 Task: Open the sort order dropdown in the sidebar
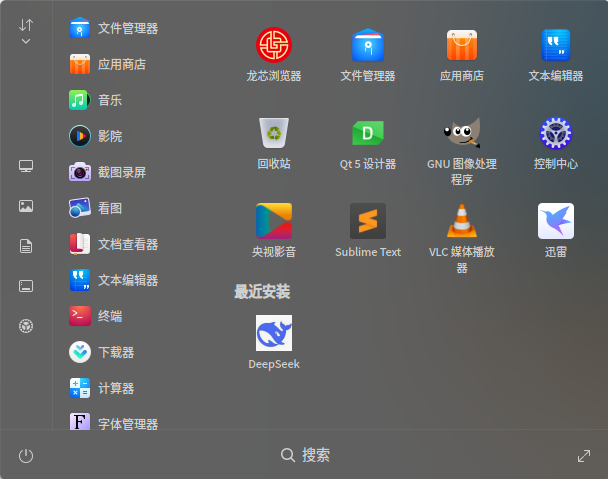26,31
